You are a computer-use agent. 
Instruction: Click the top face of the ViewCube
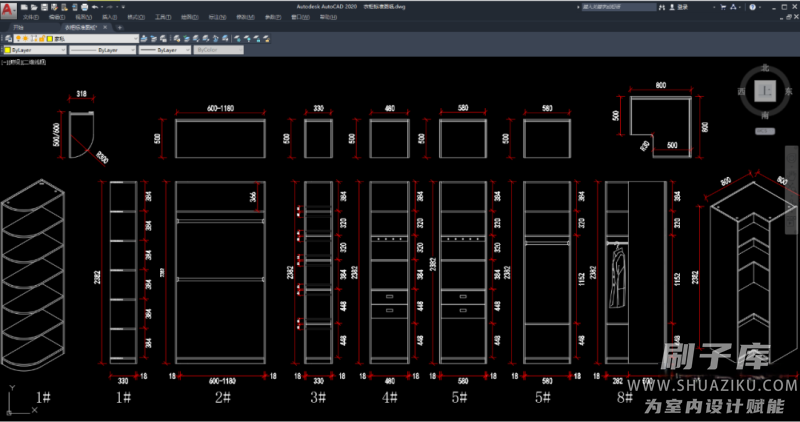[765, 91]
